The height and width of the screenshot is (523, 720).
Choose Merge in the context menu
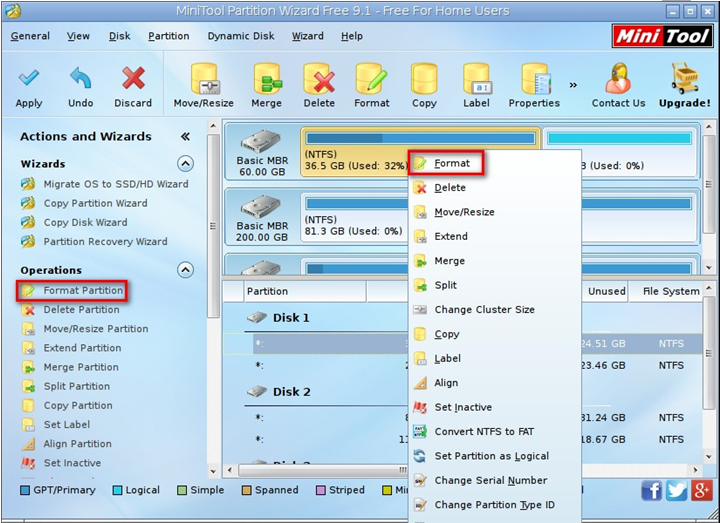pyautogui.click(x=495, y=261)
